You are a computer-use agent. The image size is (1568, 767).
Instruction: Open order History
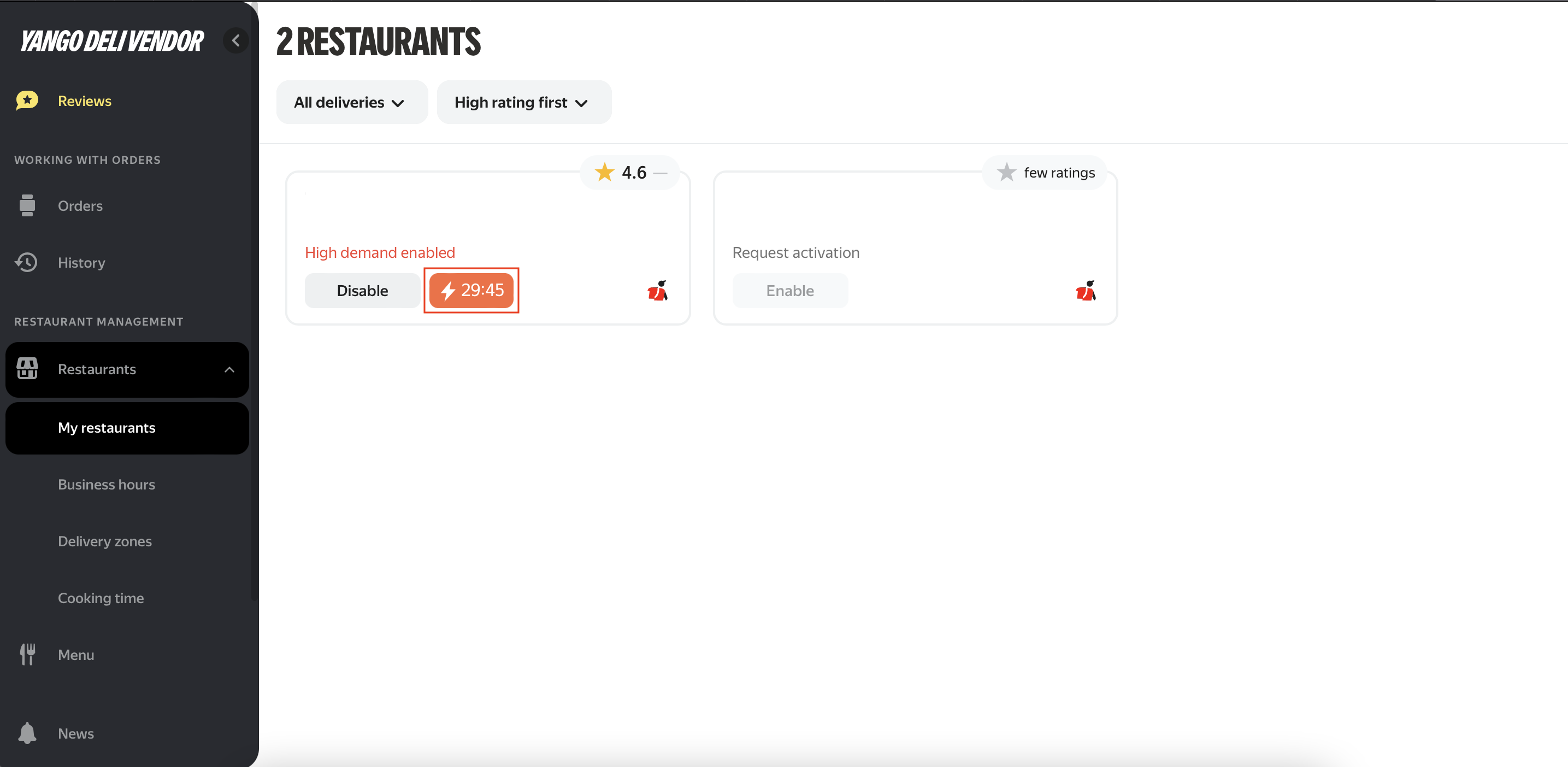tap(81, 262)
